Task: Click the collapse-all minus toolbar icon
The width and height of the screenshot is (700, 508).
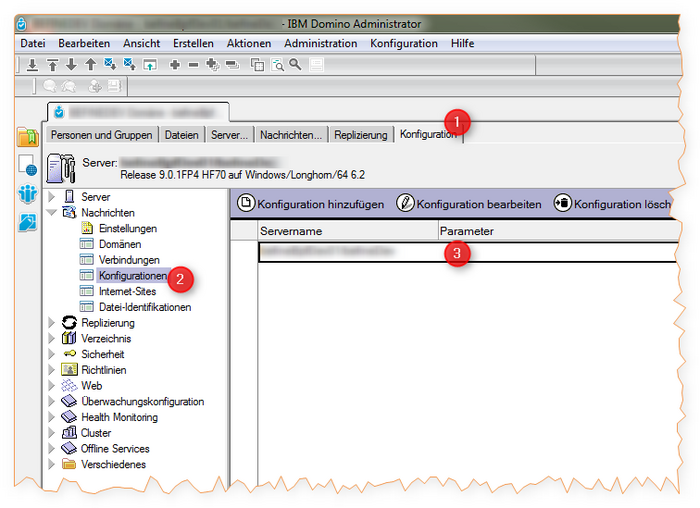Action: [231, 65]
